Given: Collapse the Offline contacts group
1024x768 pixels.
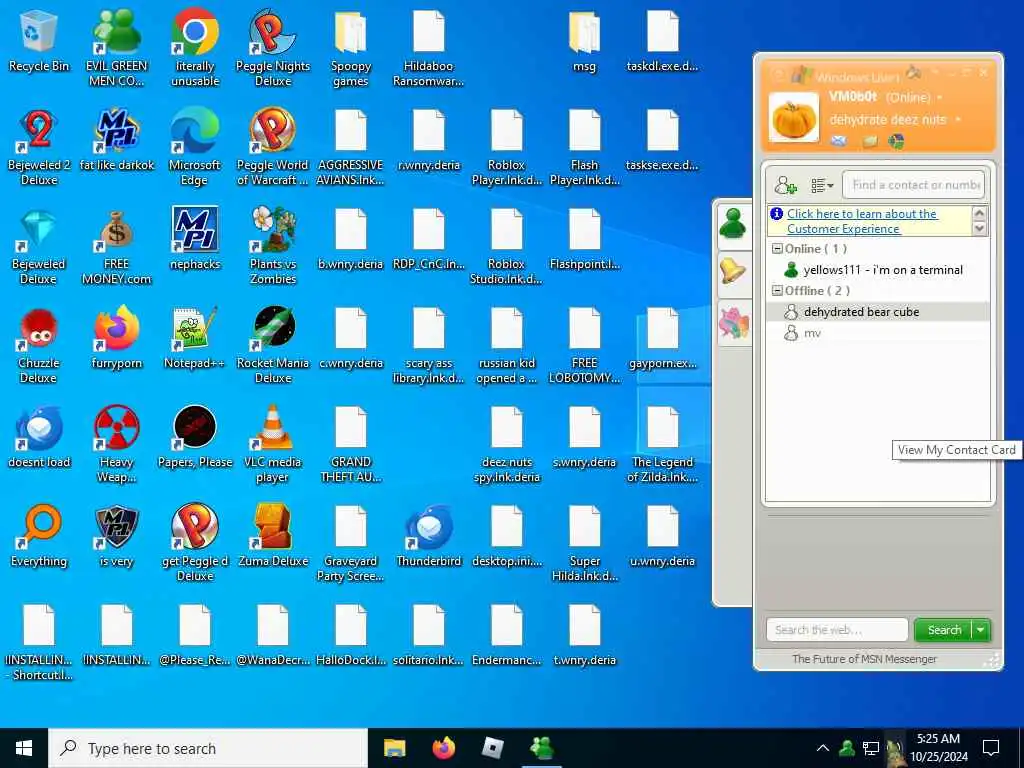Looking at the screenshot, I should click(777, 291).
